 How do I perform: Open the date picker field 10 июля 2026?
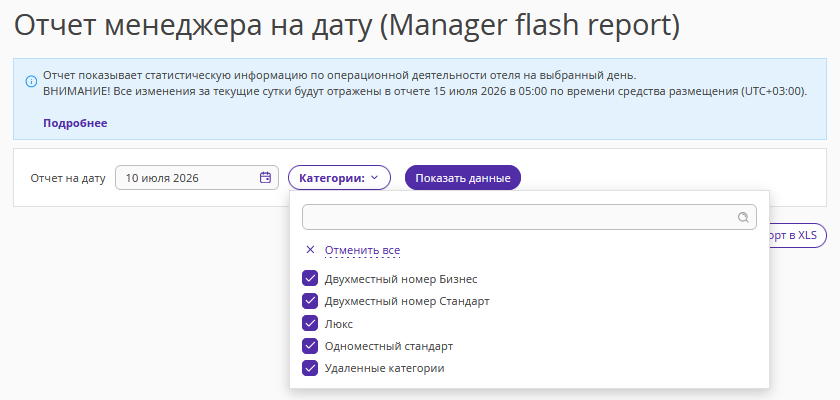197,178
